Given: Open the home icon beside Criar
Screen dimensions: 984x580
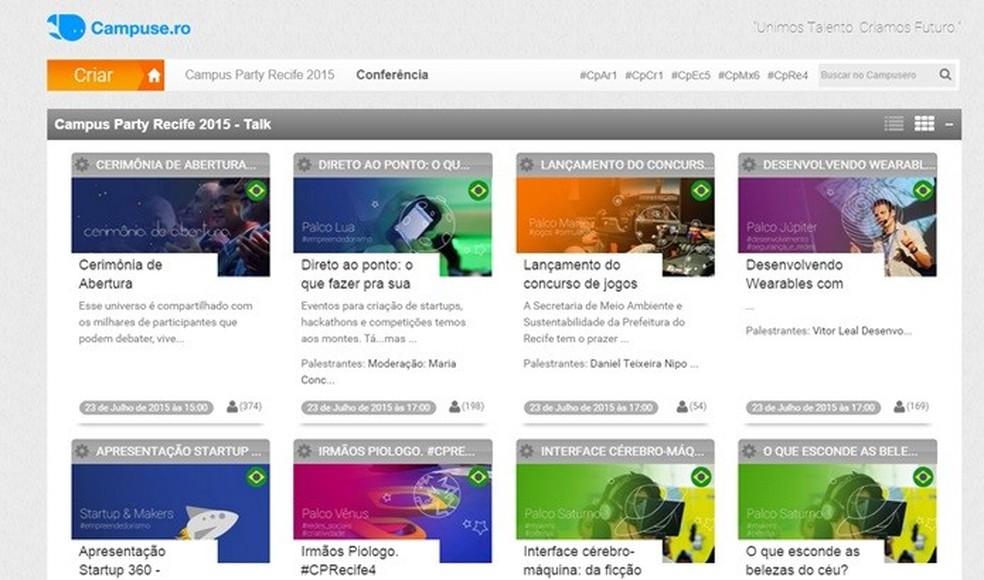Looking at the screenshot, I should [x=154, y=76].
